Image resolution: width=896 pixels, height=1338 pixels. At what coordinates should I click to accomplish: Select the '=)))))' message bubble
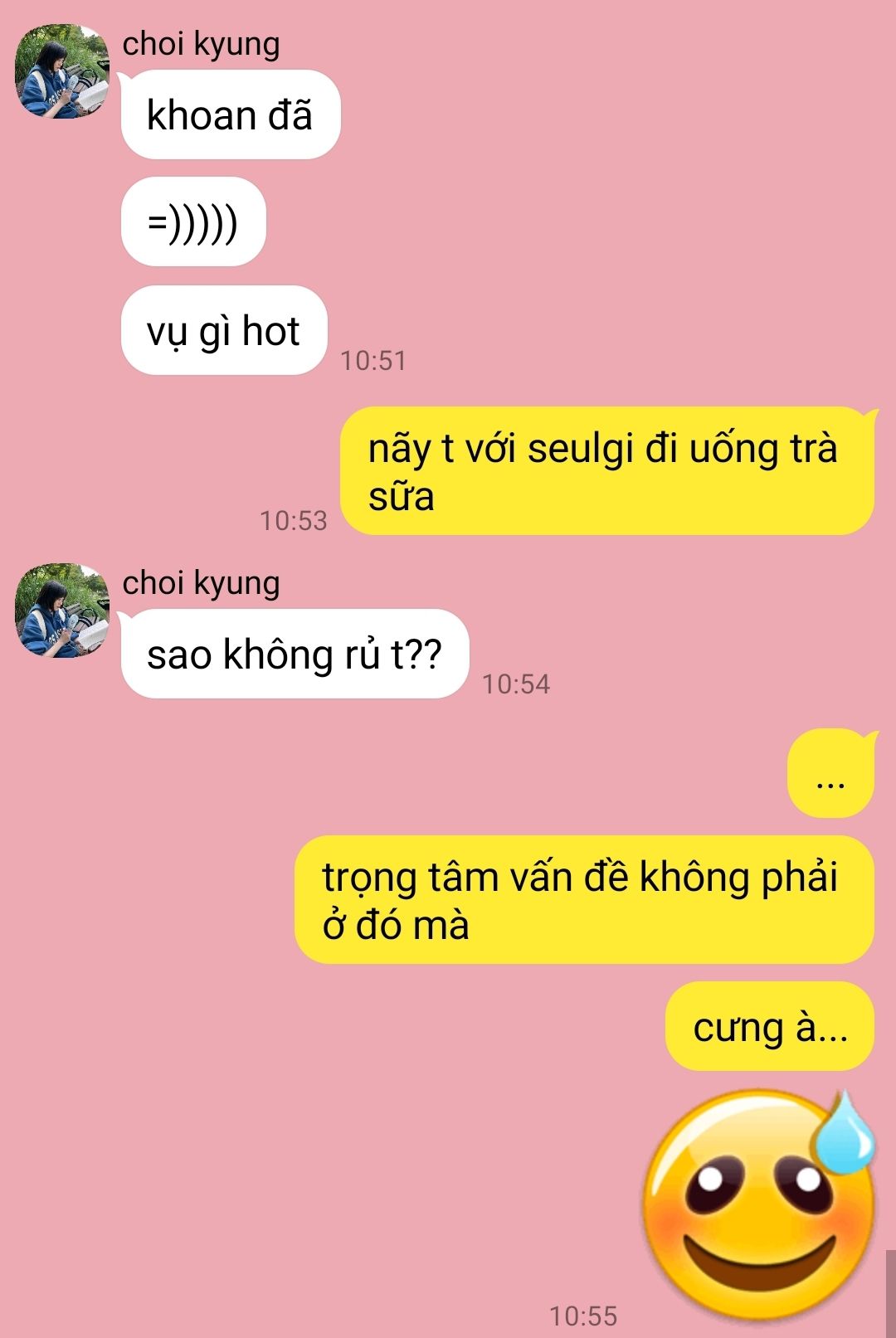193,222
